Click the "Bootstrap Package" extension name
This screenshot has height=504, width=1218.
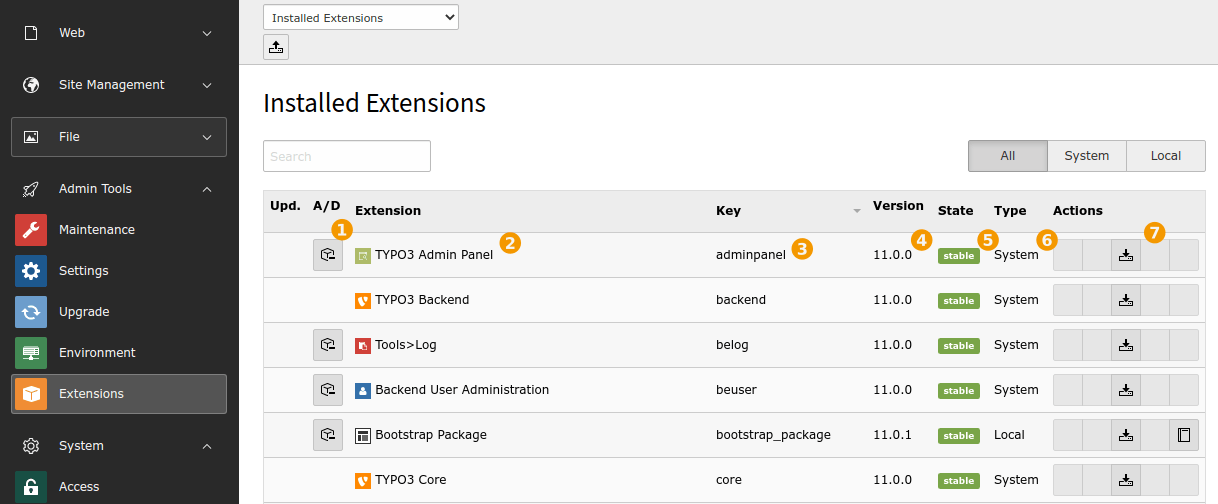[x=431, y=435]
